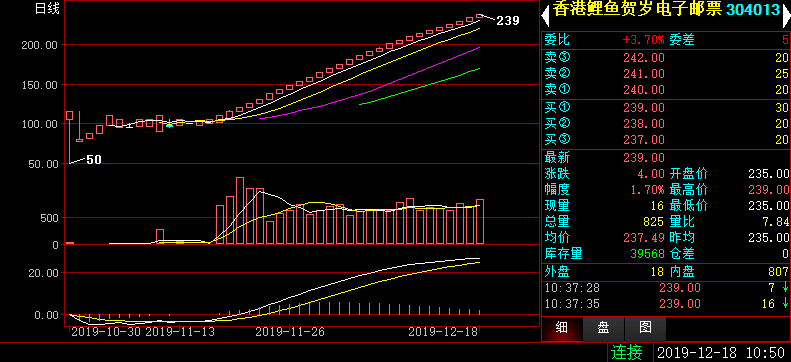The image size is (791, 362).
Task: Click the low point marker labeled 50
Action: tap(94, 160)
